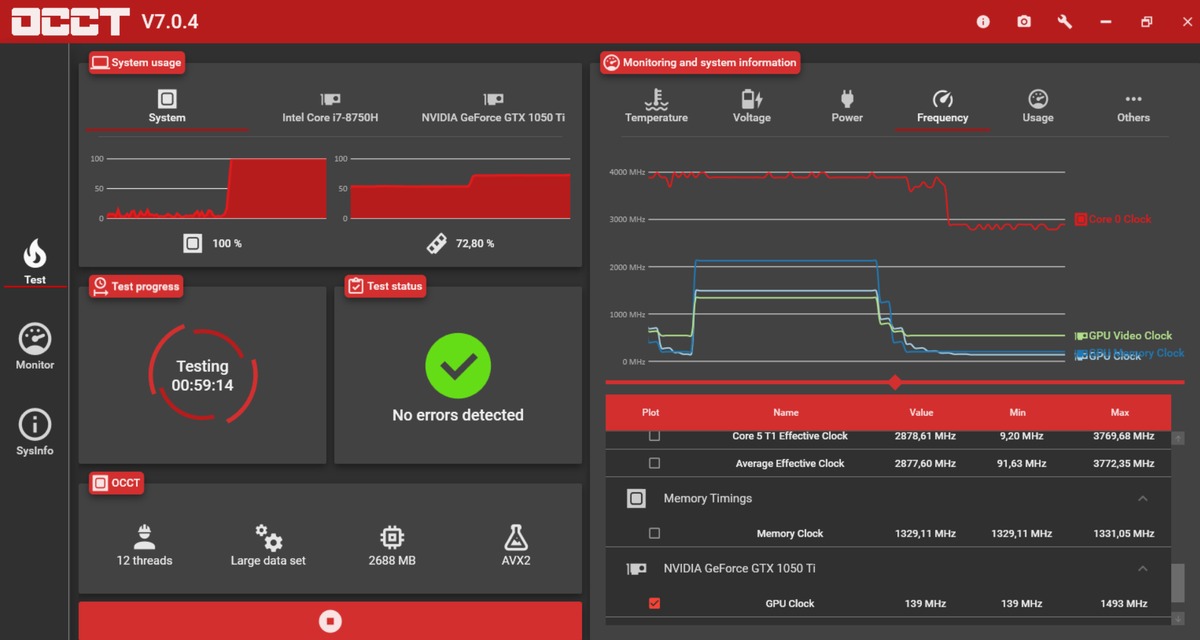1200x640 pixels.
Task: Open the Temperature monitoring tab
Action: 656,106
